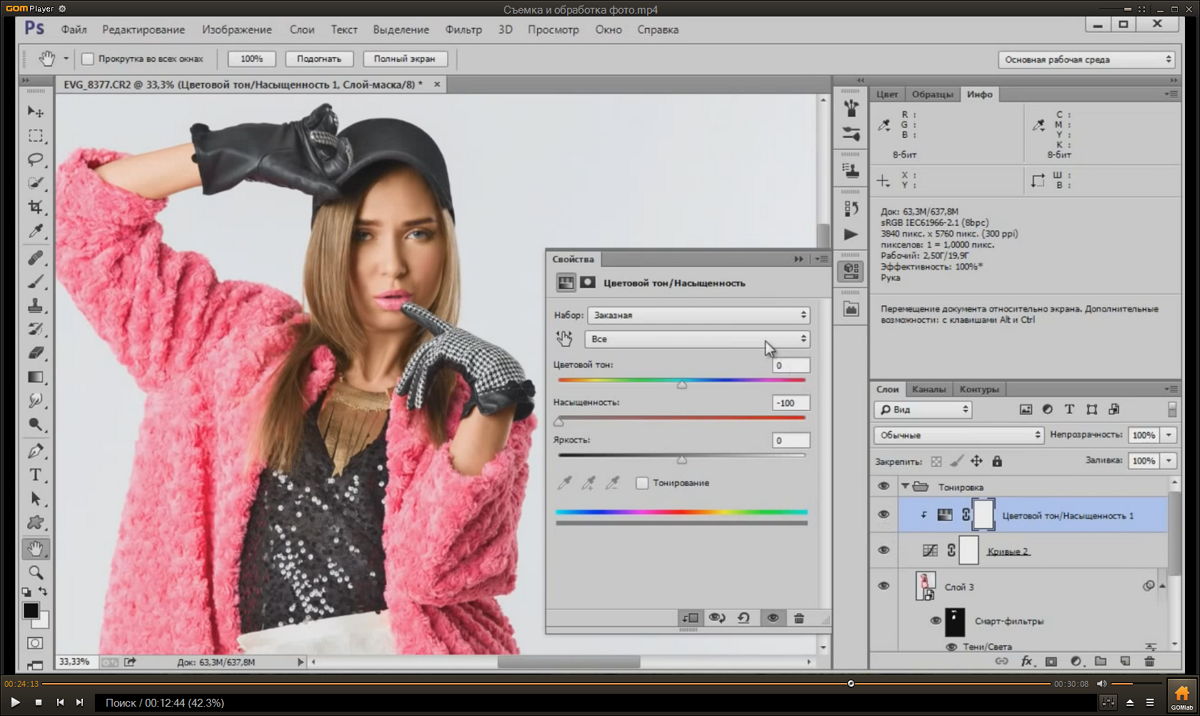Screen dimensions: 1200x716
Task: Open the Набор preset dropdown
Action: coord(698,315)
